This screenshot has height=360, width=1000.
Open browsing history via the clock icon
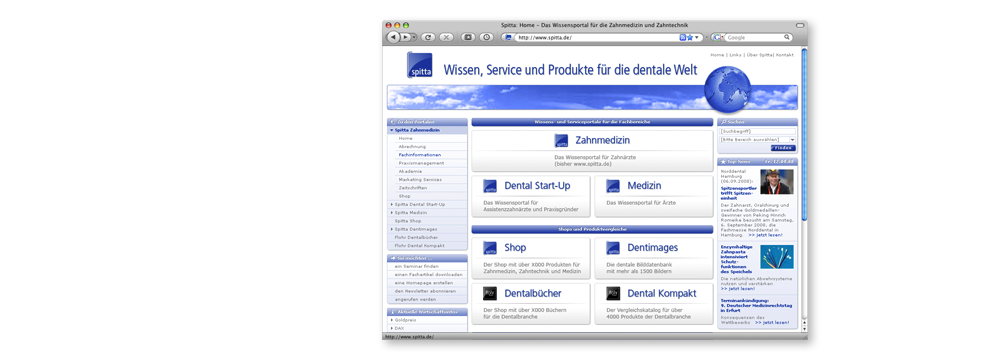[486, 38]
